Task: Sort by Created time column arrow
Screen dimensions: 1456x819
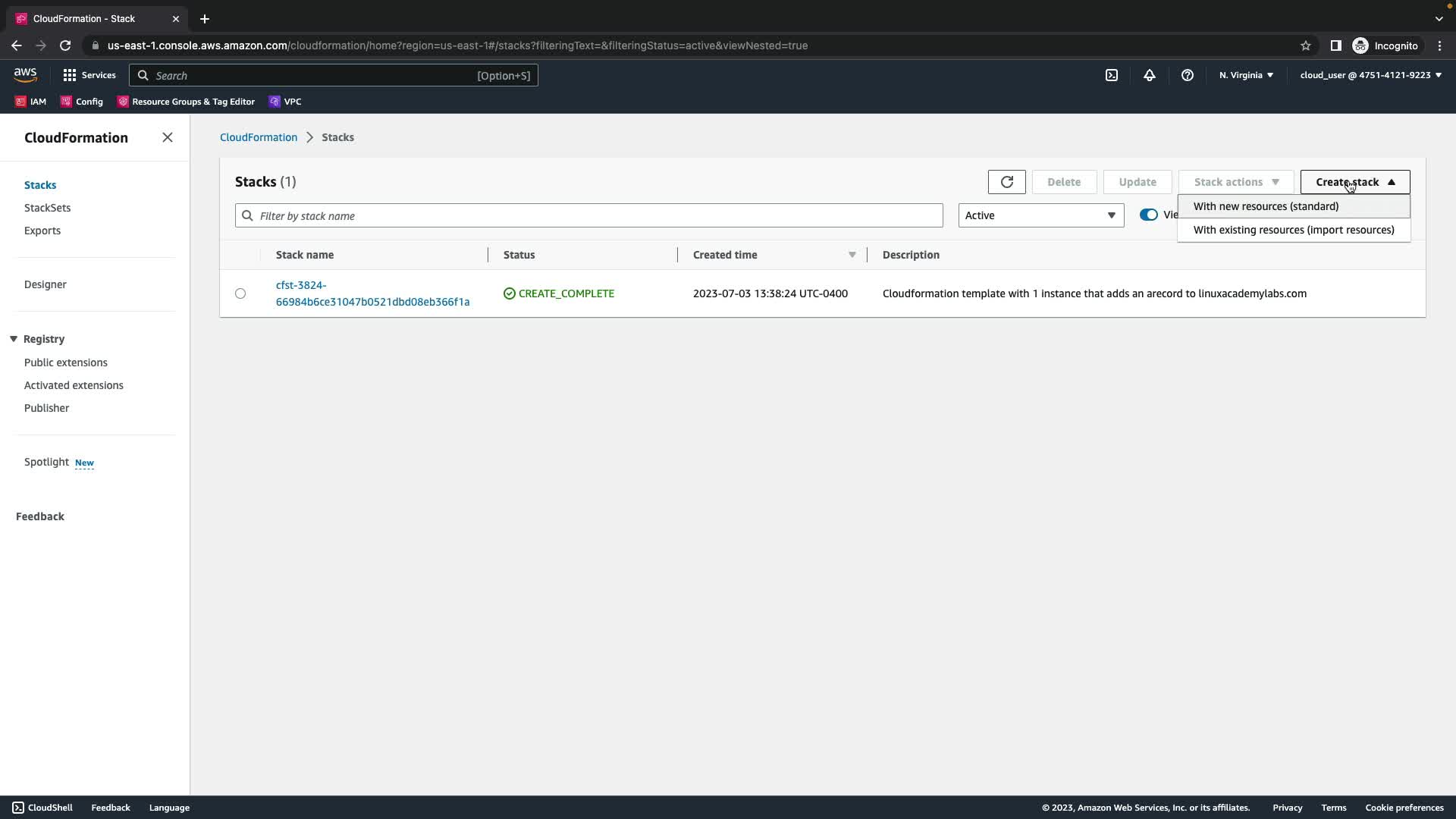Action: pyautogui.click(x=852, y=255)
